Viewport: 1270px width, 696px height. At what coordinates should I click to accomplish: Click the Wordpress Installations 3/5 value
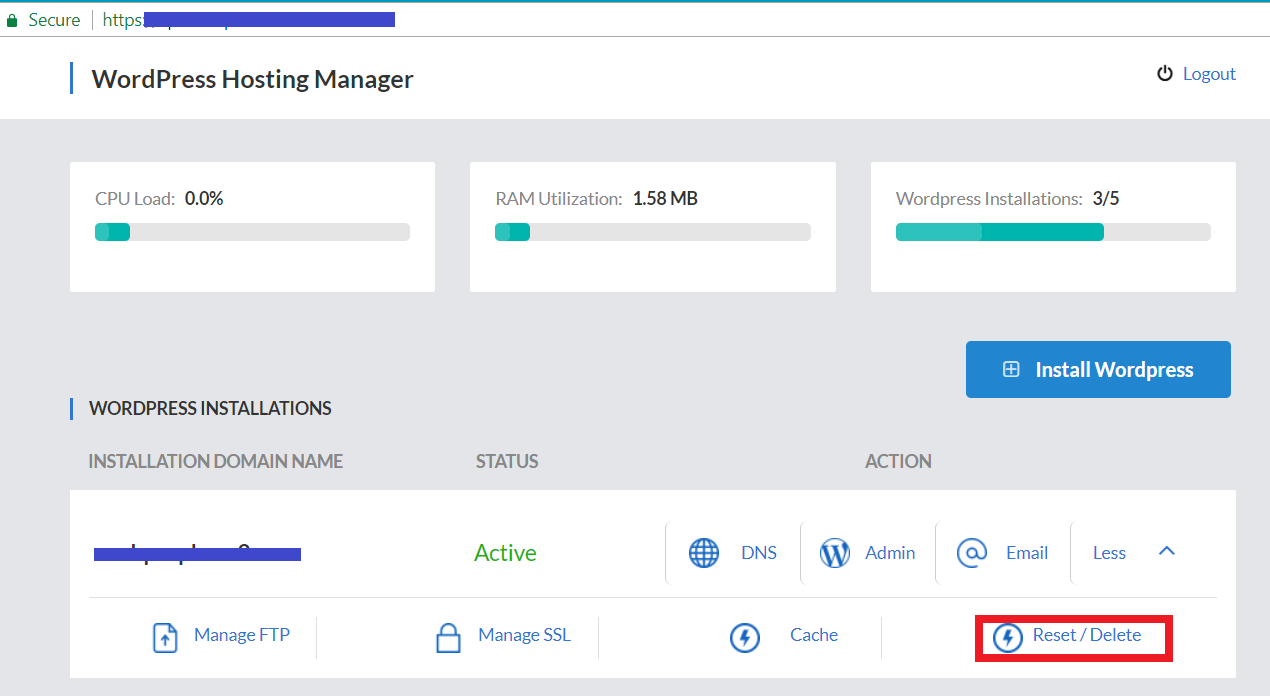[1106, 199]
